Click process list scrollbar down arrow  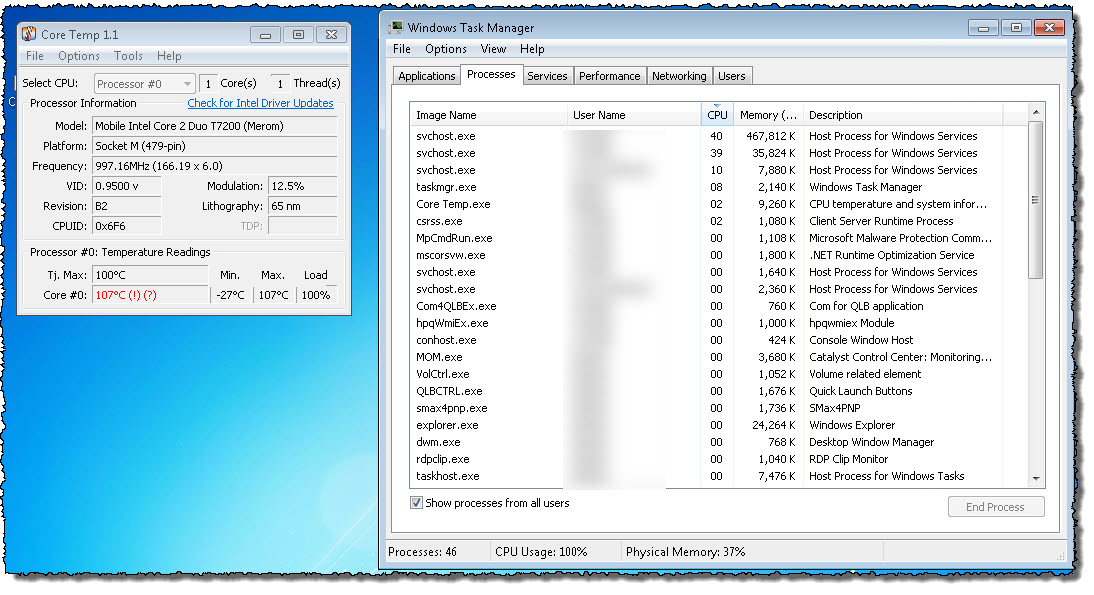(1036, 479)
